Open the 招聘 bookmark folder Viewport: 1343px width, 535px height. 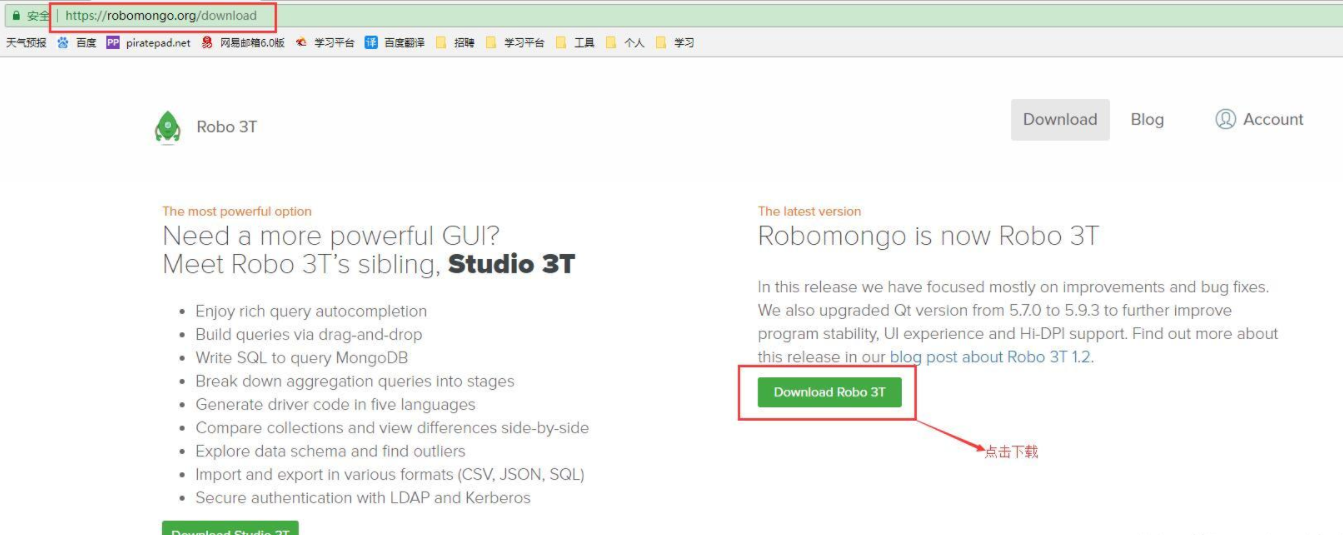tap(455, 43)
